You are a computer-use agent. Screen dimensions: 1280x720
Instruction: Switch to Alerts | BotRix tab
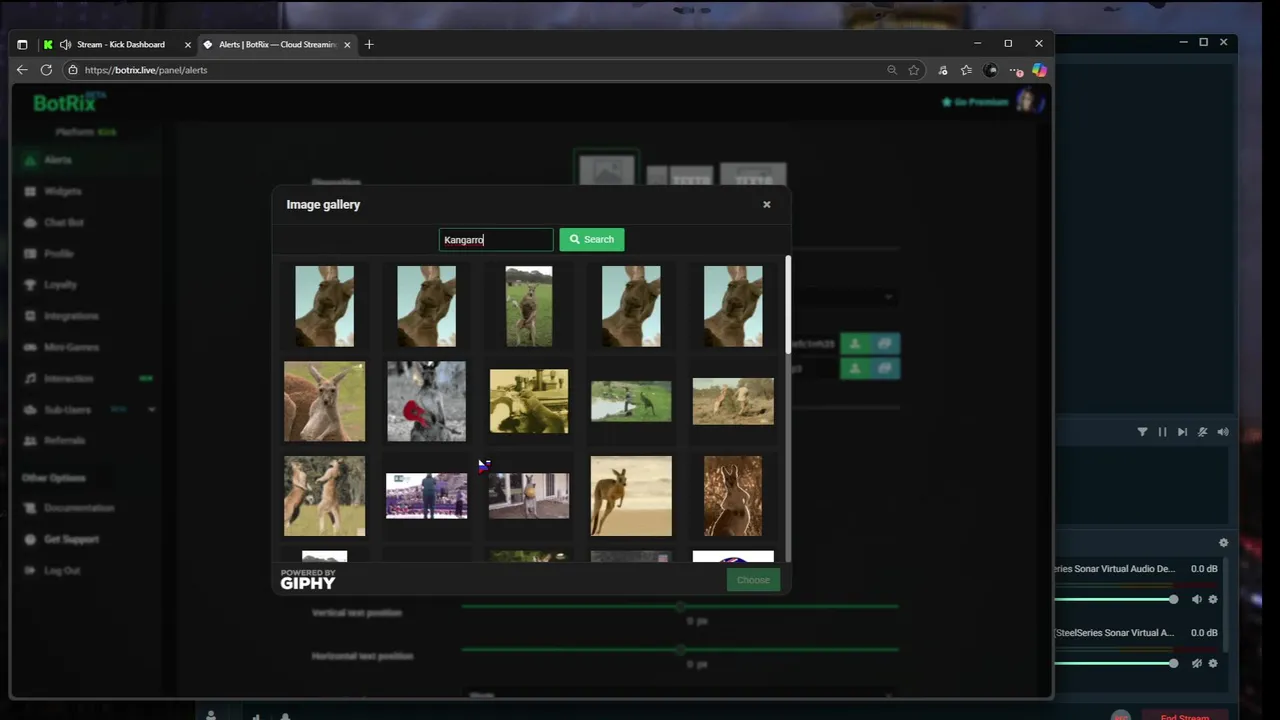(277, 44)
